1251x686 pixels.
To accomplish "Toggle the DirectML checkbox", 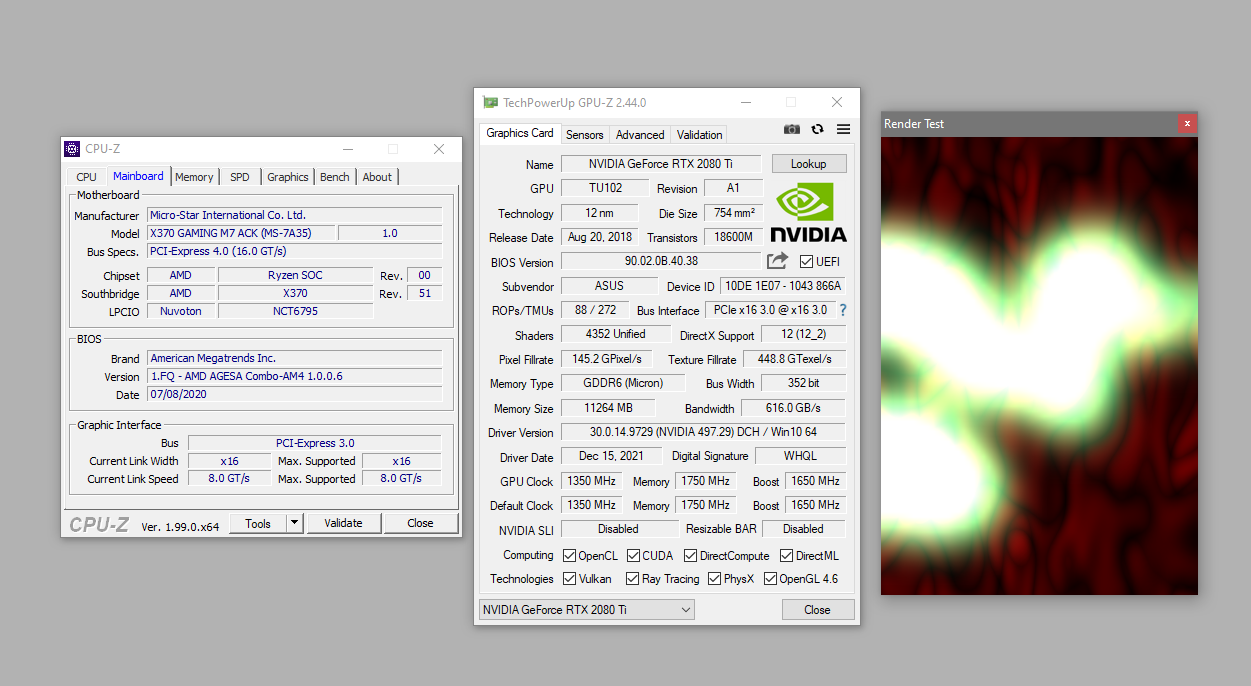I will [x=786, y=556].
